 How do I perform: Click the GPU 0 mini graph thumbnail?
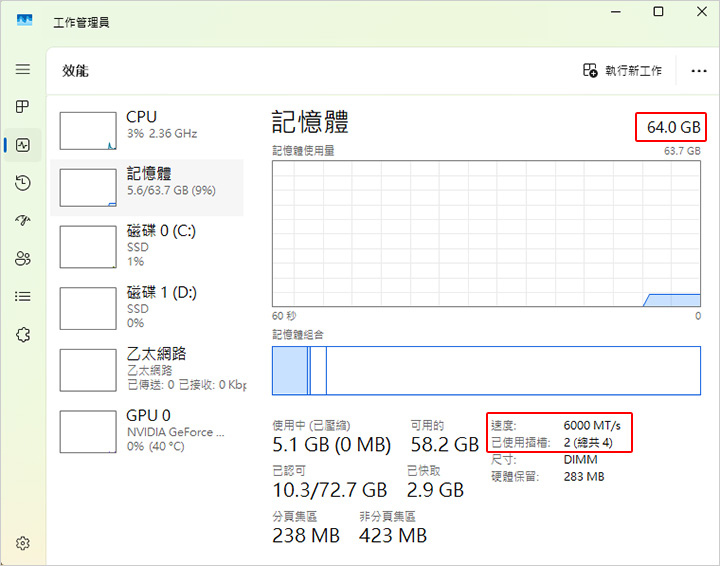point(88,432)
